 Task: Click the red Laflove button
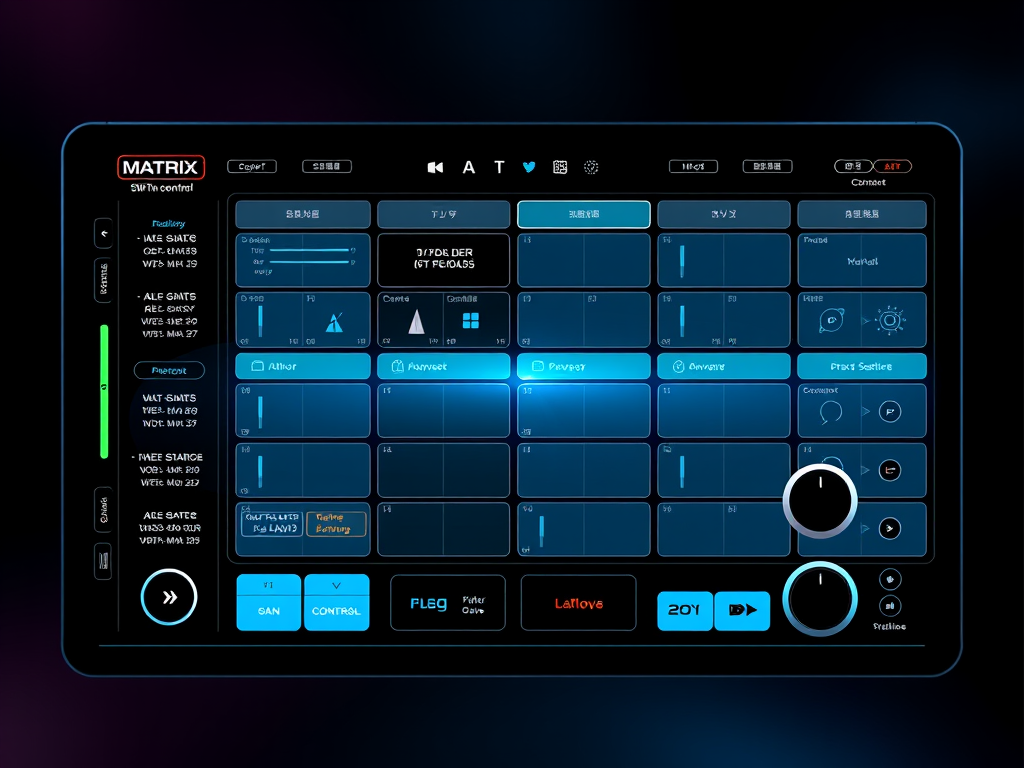click(x=578, y=603)
